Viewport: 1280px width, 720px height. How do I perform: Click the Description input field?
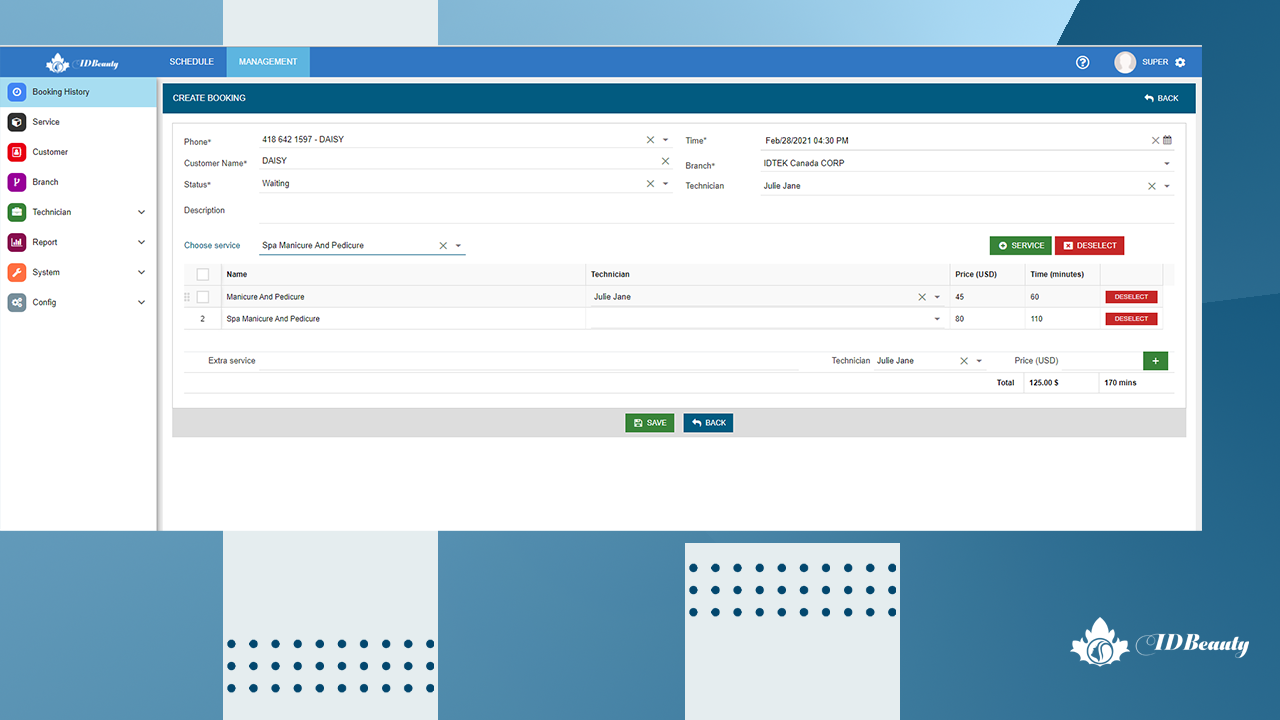[715, 211]
